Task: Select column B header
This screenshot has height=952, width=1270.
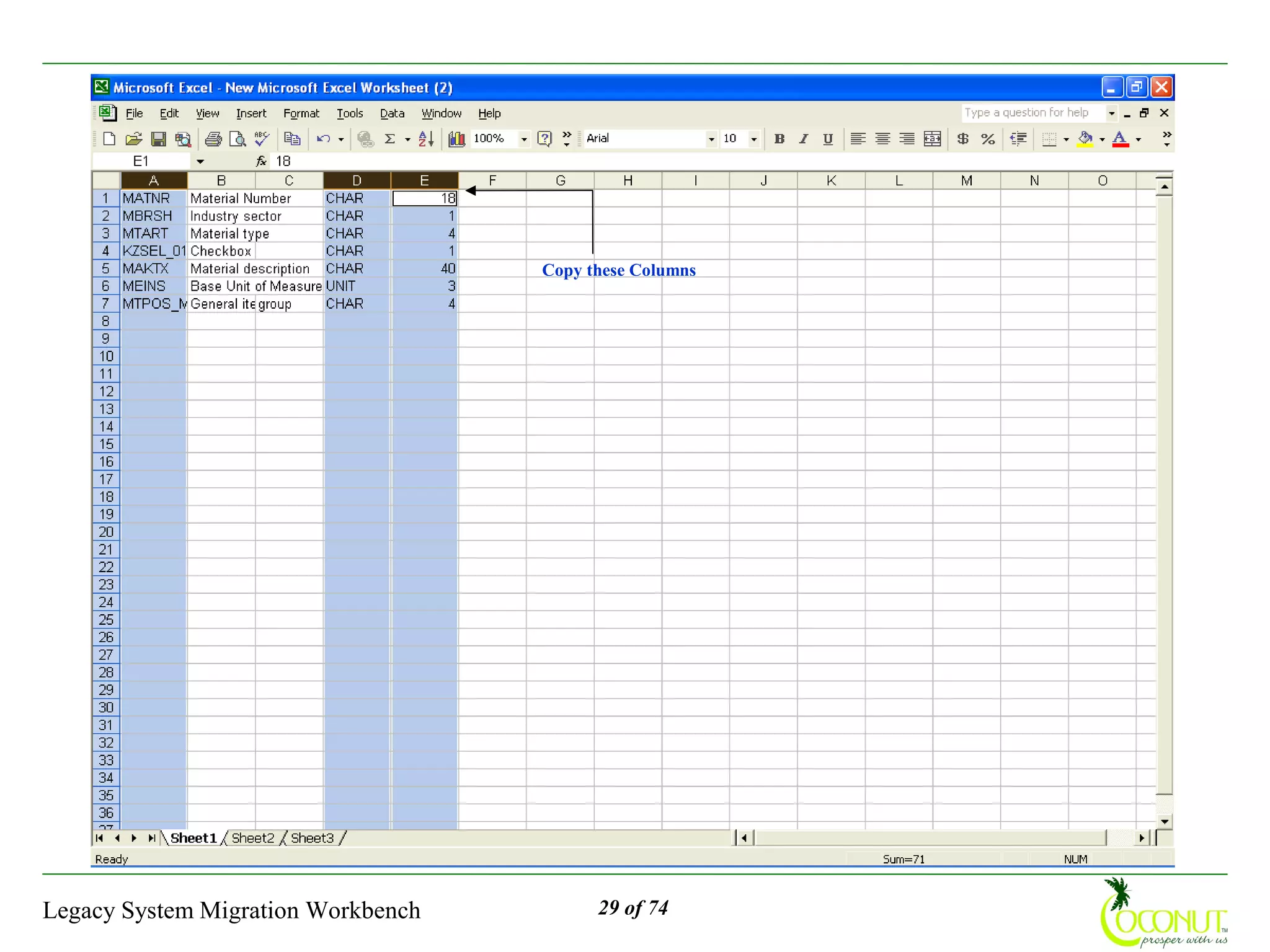Action: tap(221, 180)
